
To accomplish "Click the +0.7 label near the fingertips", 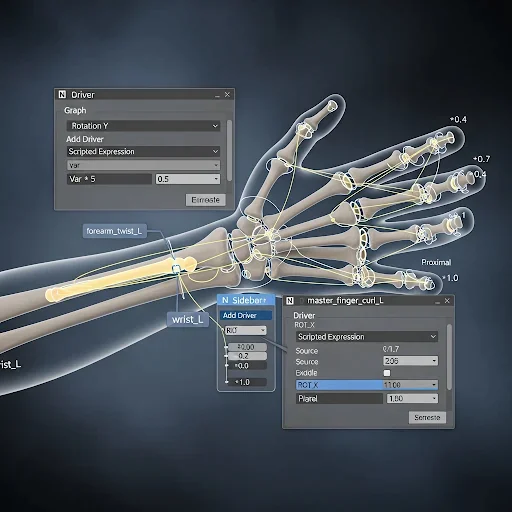I will pyautogui.click(x=482, y=159).
